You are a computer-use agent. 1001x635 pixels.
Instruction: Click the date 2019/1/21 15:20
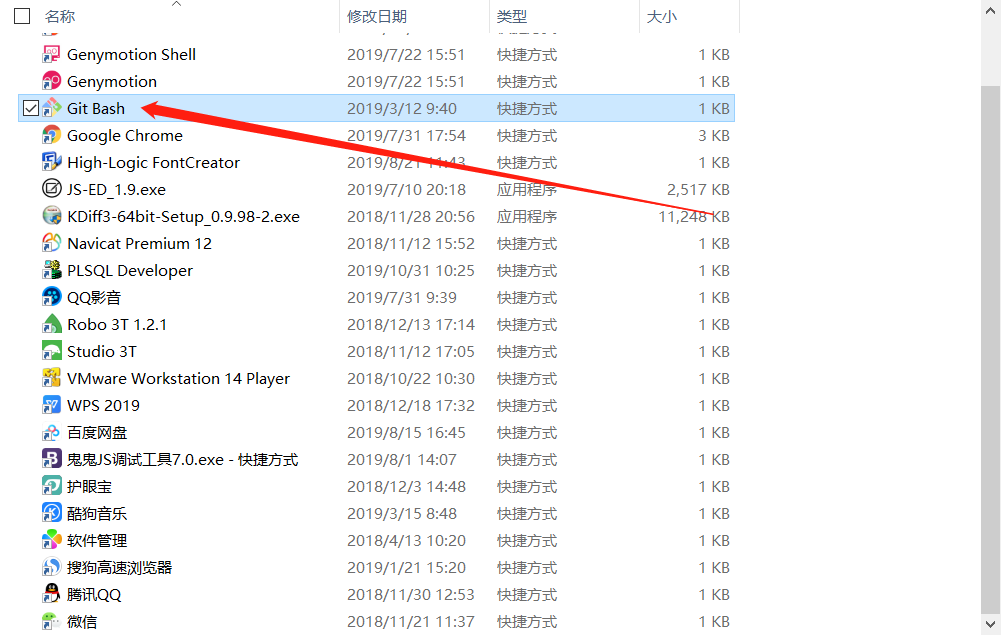[406, 567]
